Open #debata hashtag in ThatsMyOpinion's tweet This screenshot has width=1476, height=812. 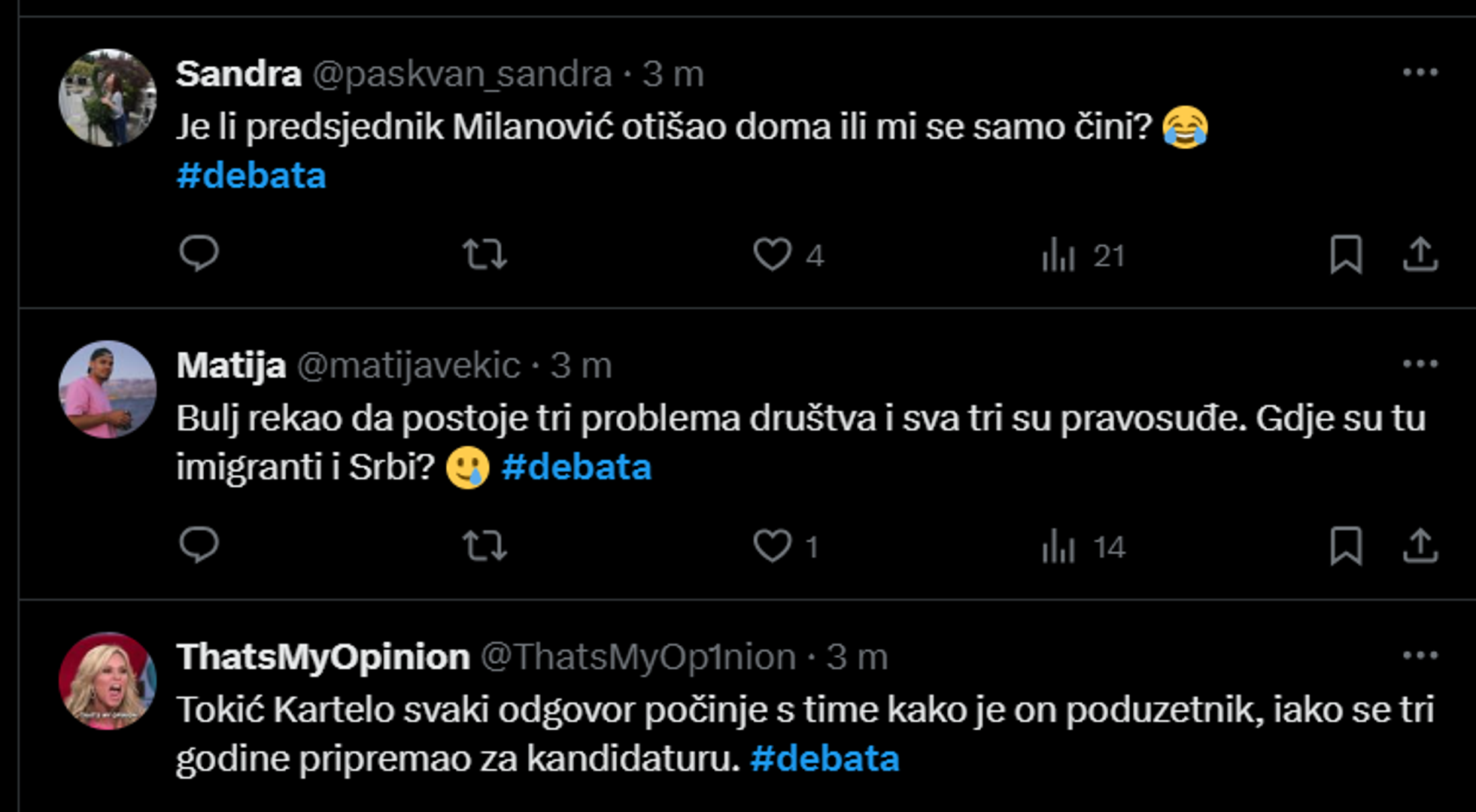coord(825,759)
